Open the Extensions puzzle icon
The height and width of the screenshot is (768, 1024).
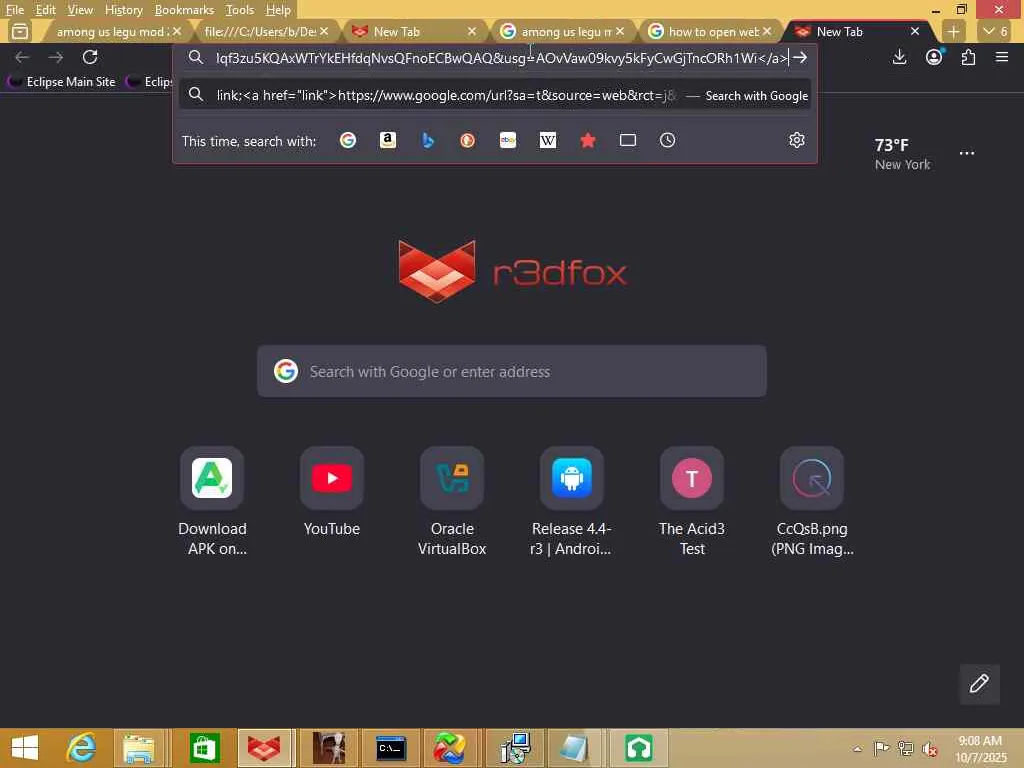click(968, 57)
